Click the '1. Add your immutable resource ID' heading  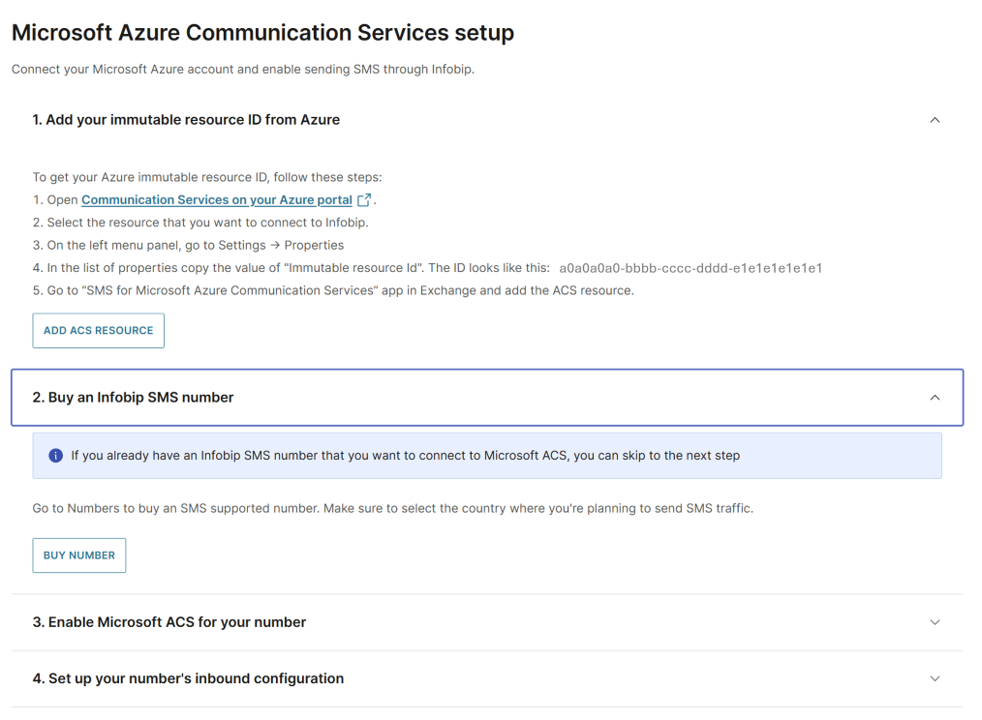pyautogui.click(x=186, y=120)
